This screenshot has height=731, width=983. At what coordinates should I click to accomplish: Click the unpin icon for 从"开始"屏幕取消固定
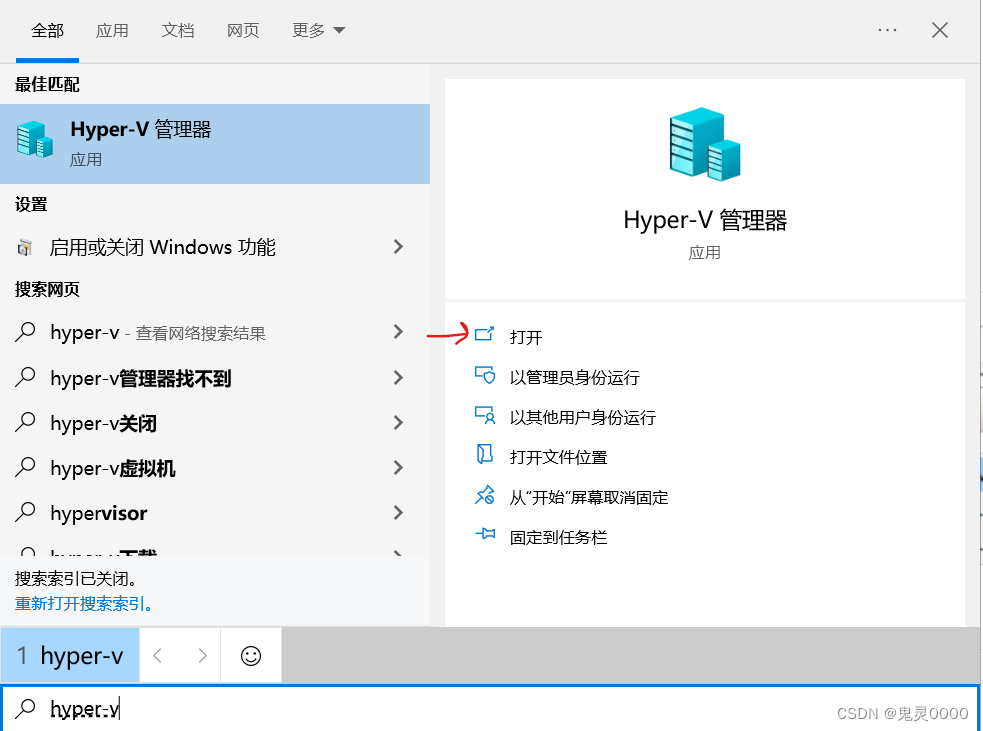[485, 495]
